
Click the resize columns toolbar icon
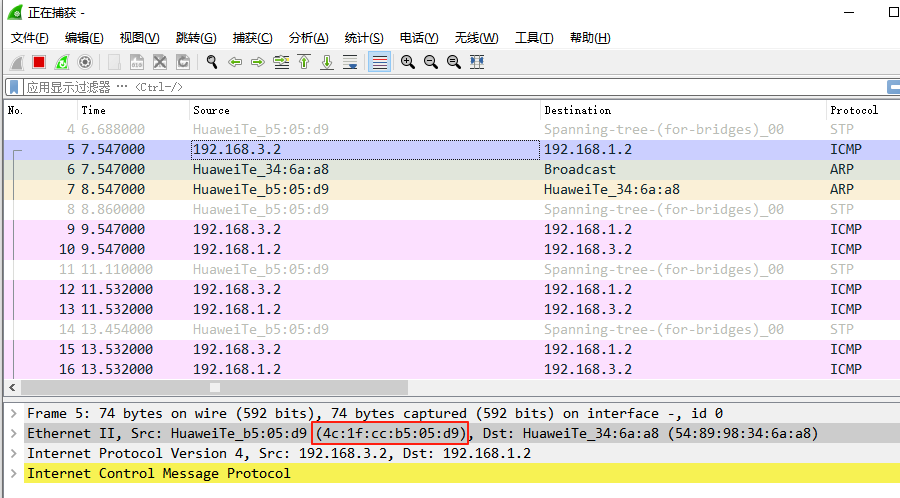coord(477,62)
